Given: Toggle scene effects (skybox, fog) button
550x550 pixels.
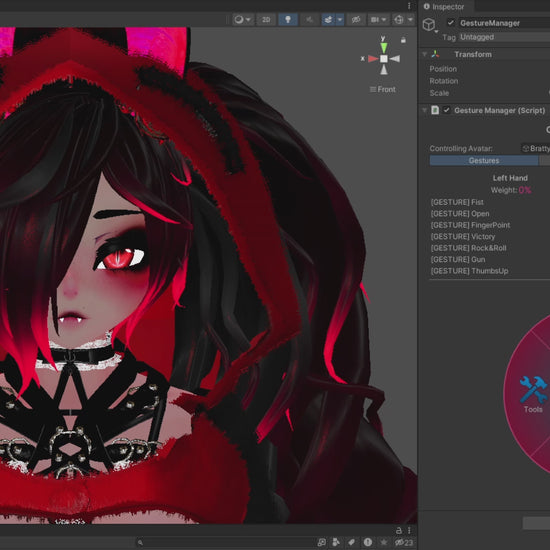Looking at the screenshot, I should 328,20.
